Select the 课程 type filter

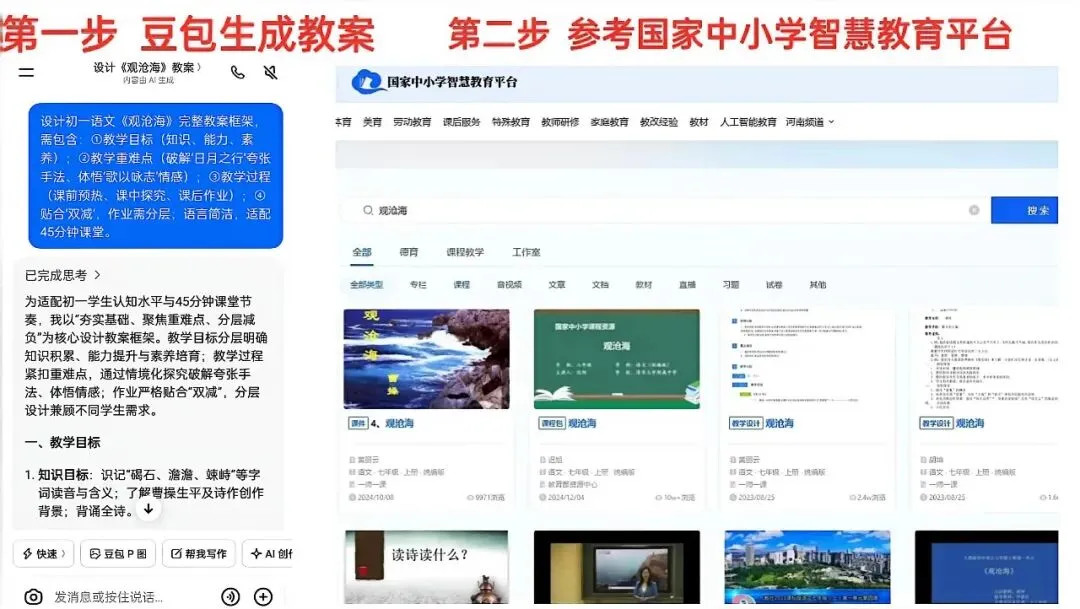pyautogui.click(x=461, y=285)
